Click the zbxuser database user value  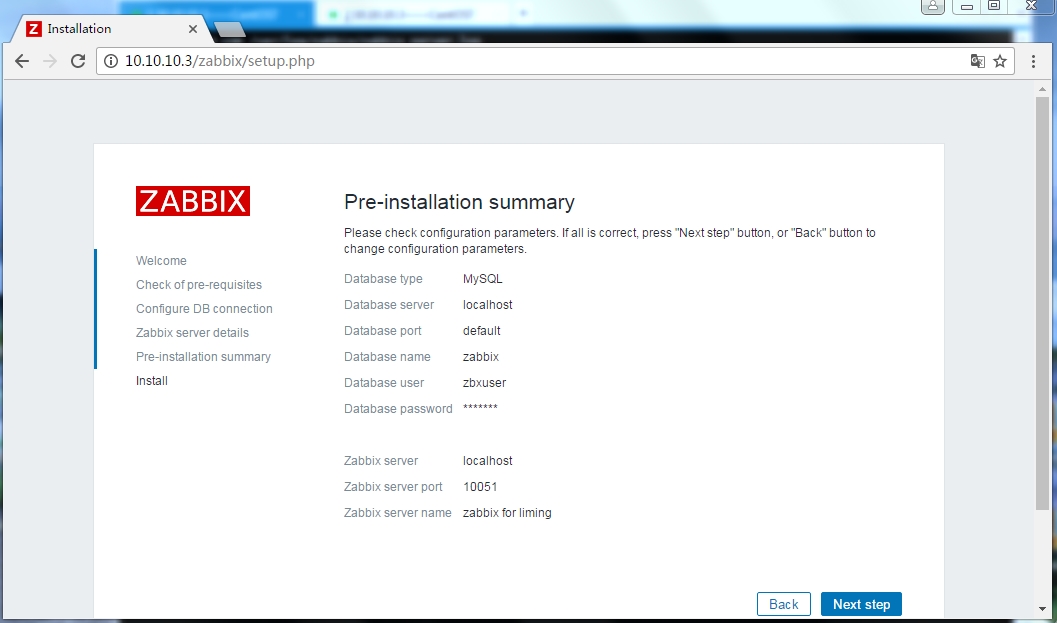484,383
